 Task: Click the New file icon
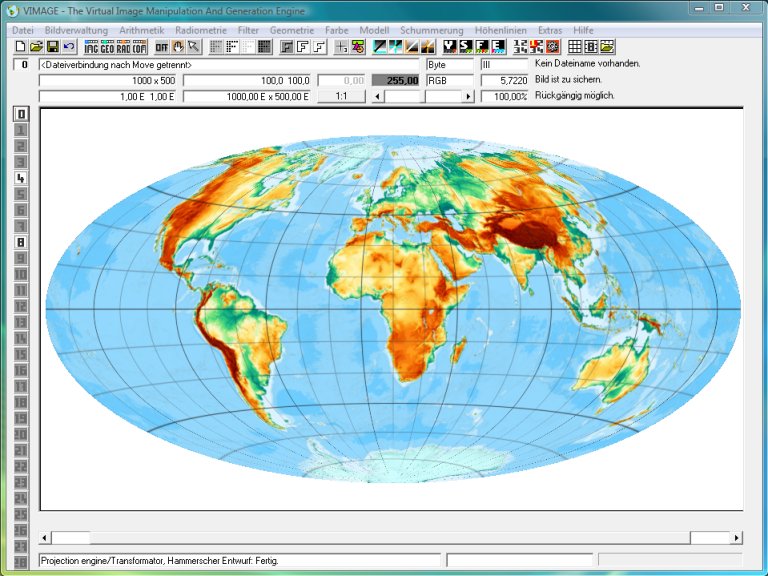[20, 47]
